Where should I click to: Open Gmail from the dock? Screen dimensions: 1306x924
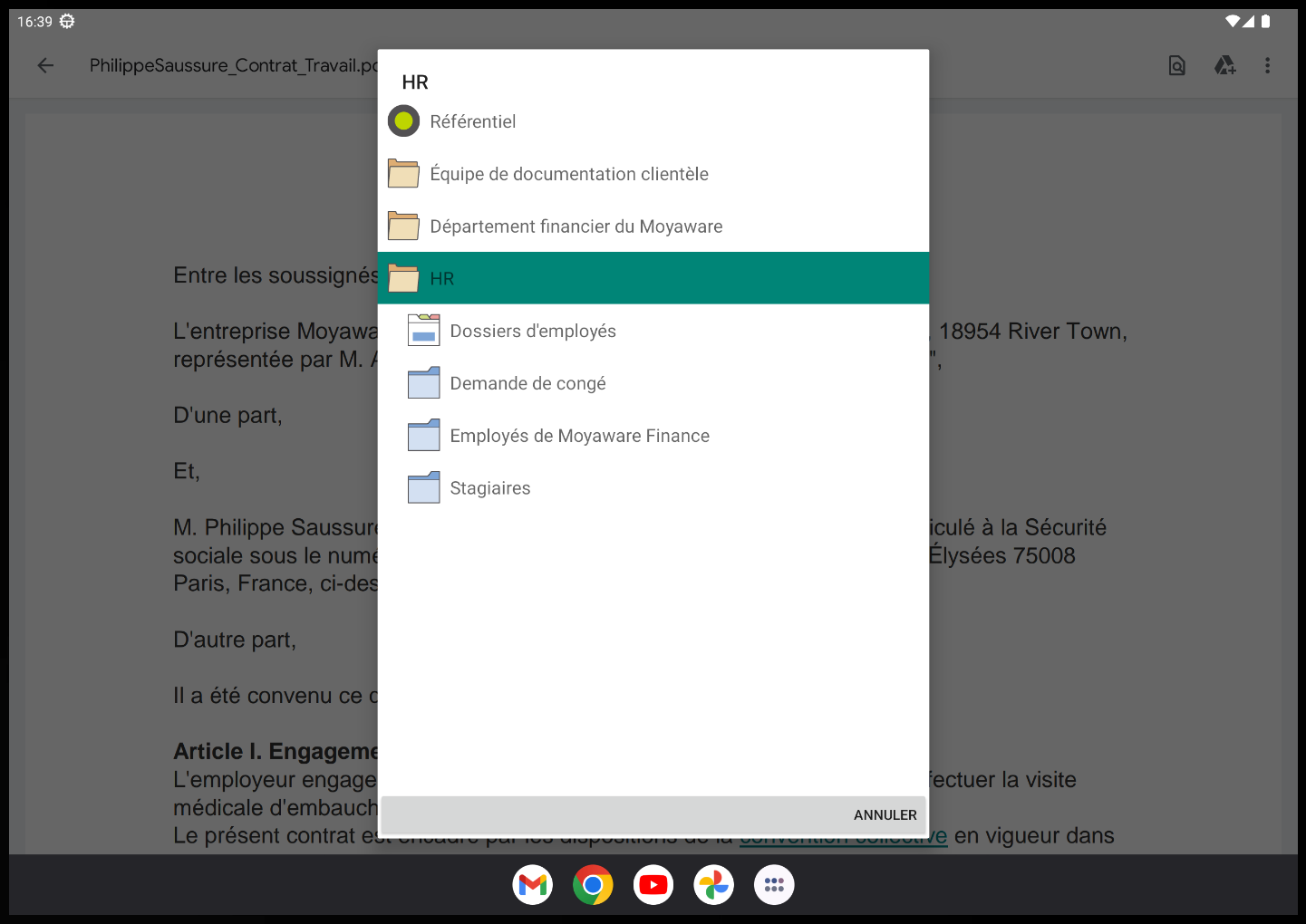click(533, 885)
